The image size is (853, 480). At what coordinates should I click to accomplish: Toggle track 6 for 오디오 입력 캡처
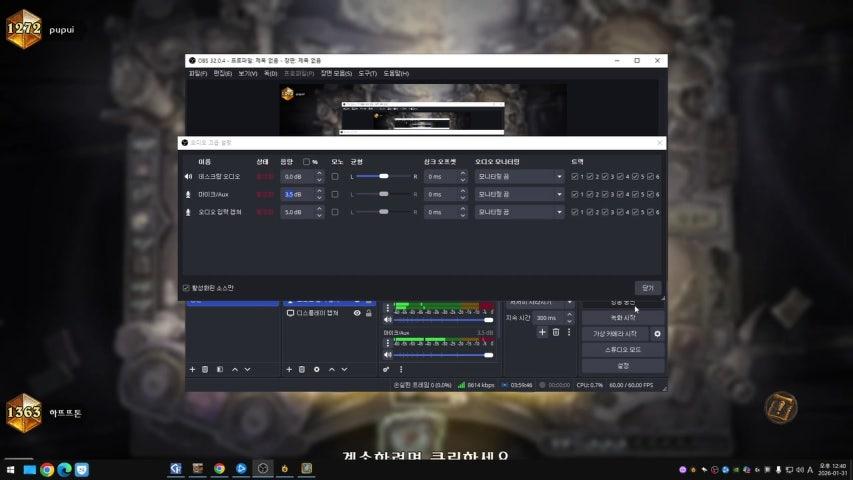tap(651, 212)
